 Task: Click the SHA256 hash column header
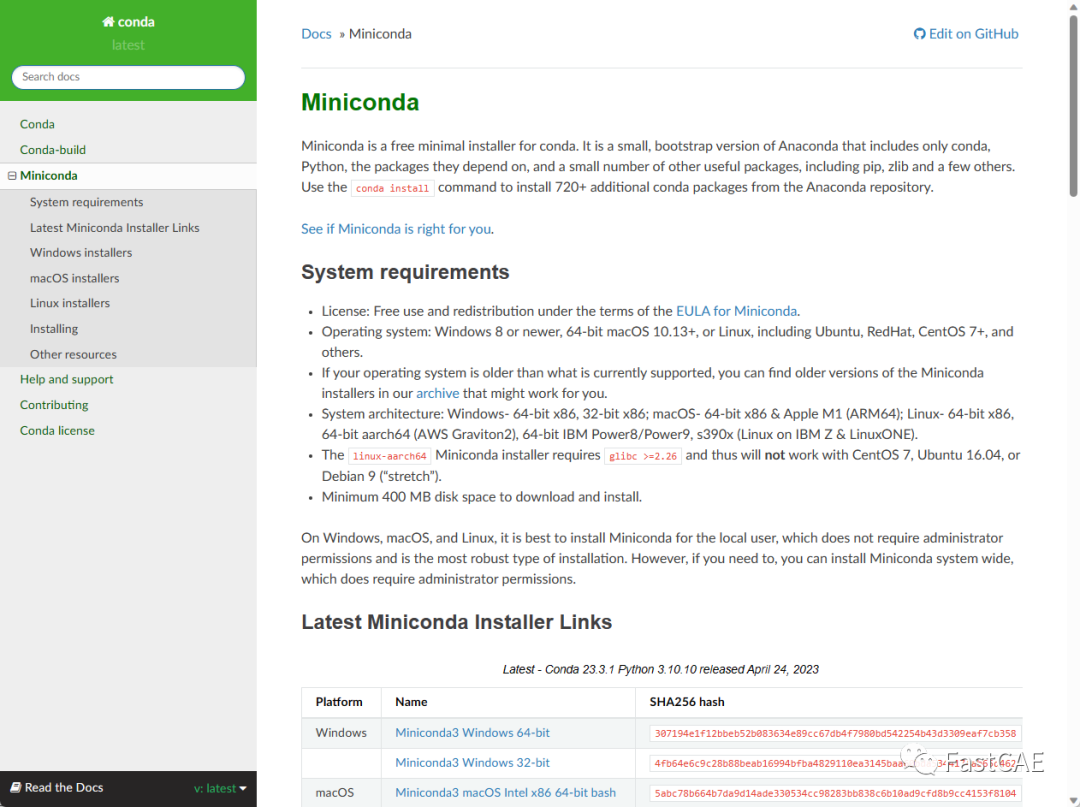pos(687,702)
